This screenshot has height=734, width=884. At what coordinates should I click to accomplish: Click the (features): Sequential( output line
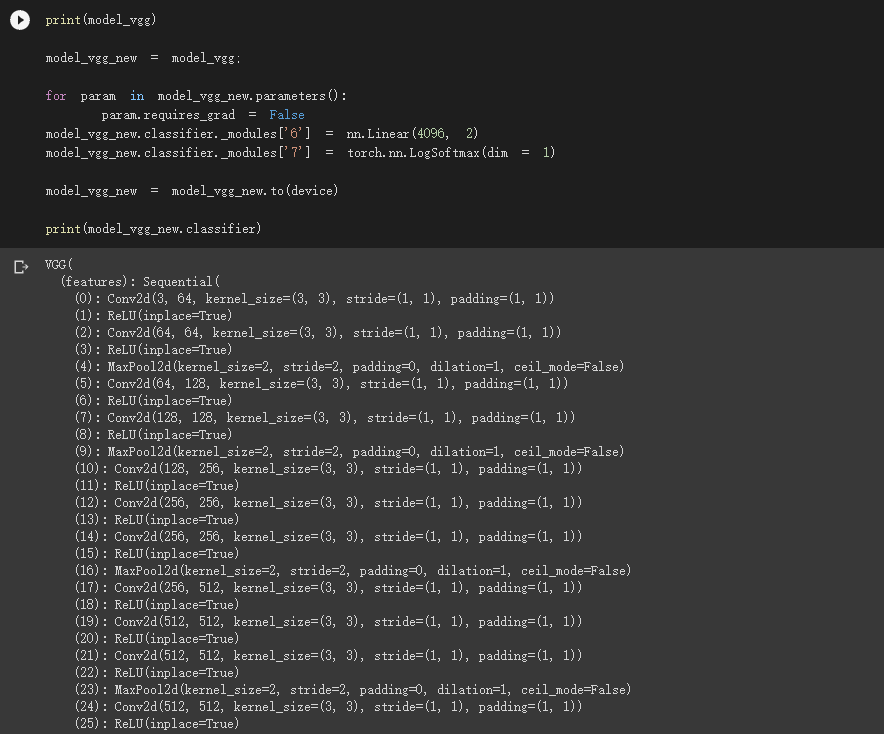pos(140,282)
